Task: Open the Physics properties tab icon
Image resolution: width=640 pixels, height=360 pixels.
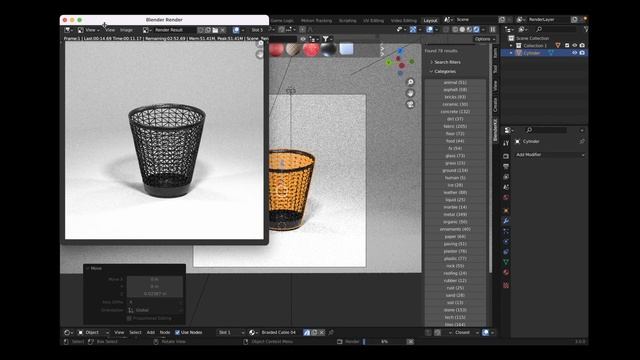Action: [506, 242]
